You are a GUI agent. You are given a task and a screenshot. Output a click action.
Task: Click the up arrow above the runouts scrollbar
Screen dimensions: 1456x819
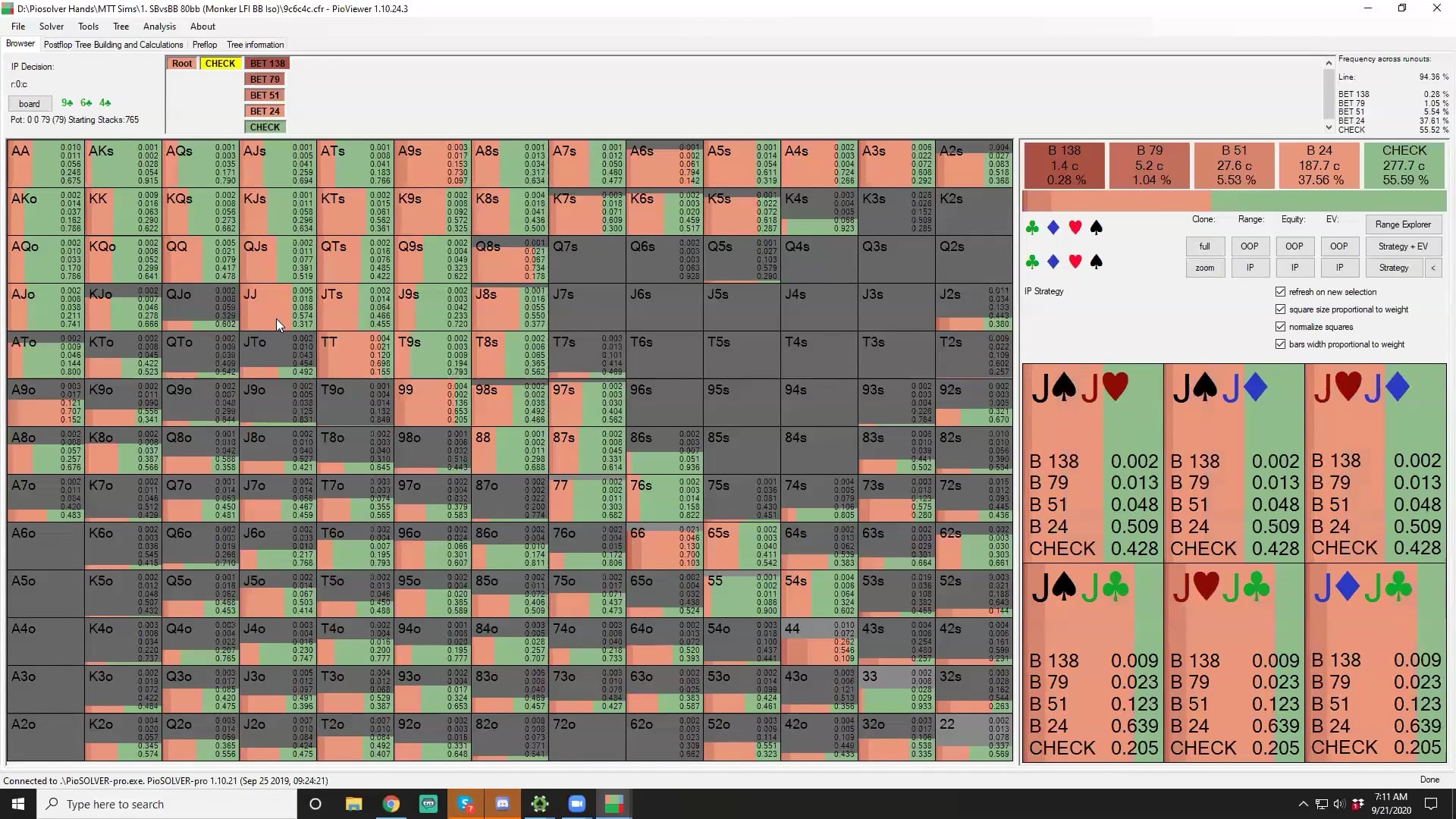point(1329,62)
